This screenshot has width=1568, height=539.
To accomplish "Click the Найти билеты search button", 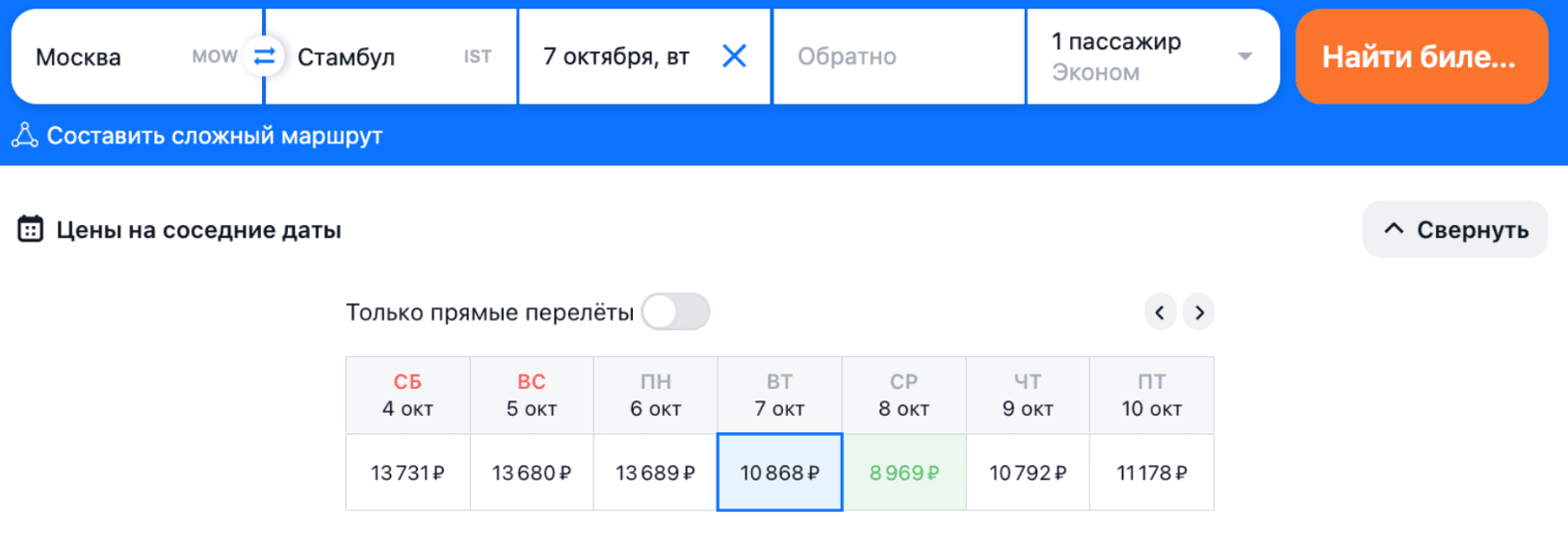I will pyautogui.click(x=1421, y=57).
